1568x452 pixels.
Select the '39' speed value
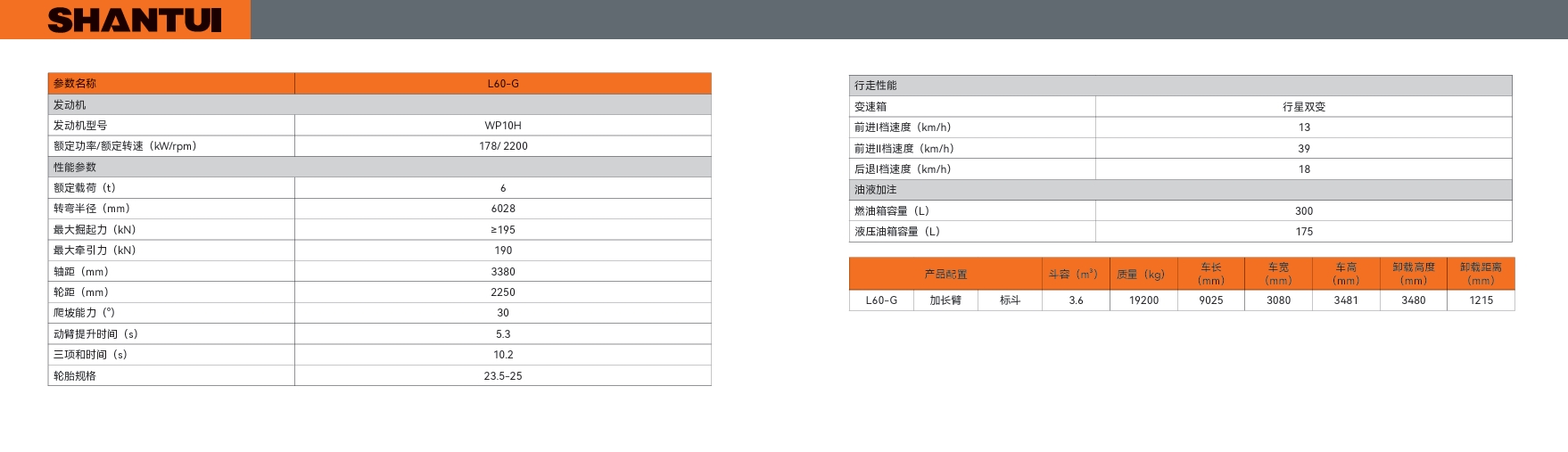point(1304,149)
